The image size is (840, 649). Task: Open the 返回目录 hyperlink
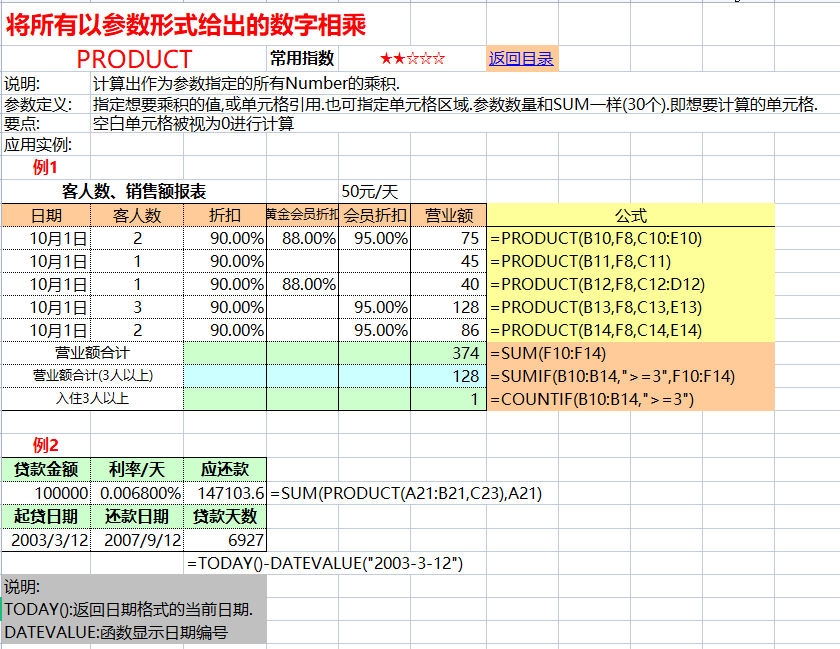point(521,58)
